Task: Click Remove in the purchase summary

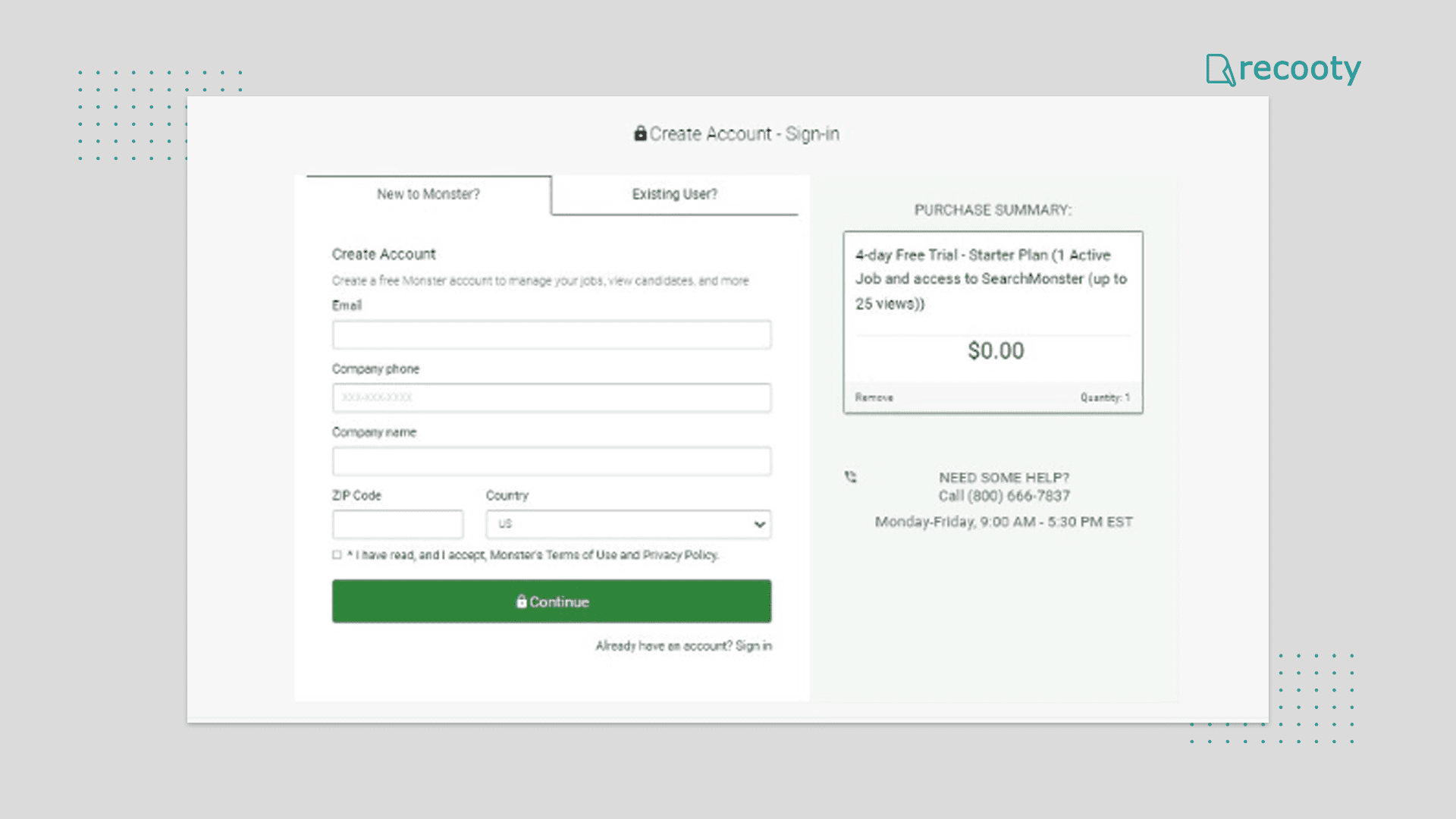Action: coord(874,397)
